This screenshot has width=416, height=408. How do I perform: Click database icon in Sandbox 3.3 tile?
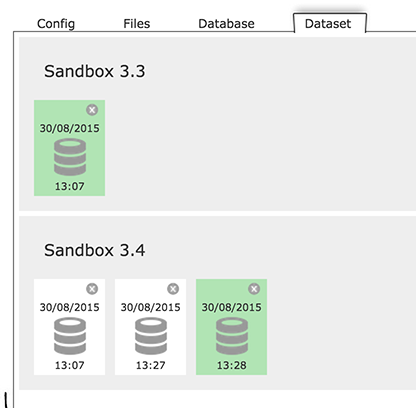coord(70,157)
